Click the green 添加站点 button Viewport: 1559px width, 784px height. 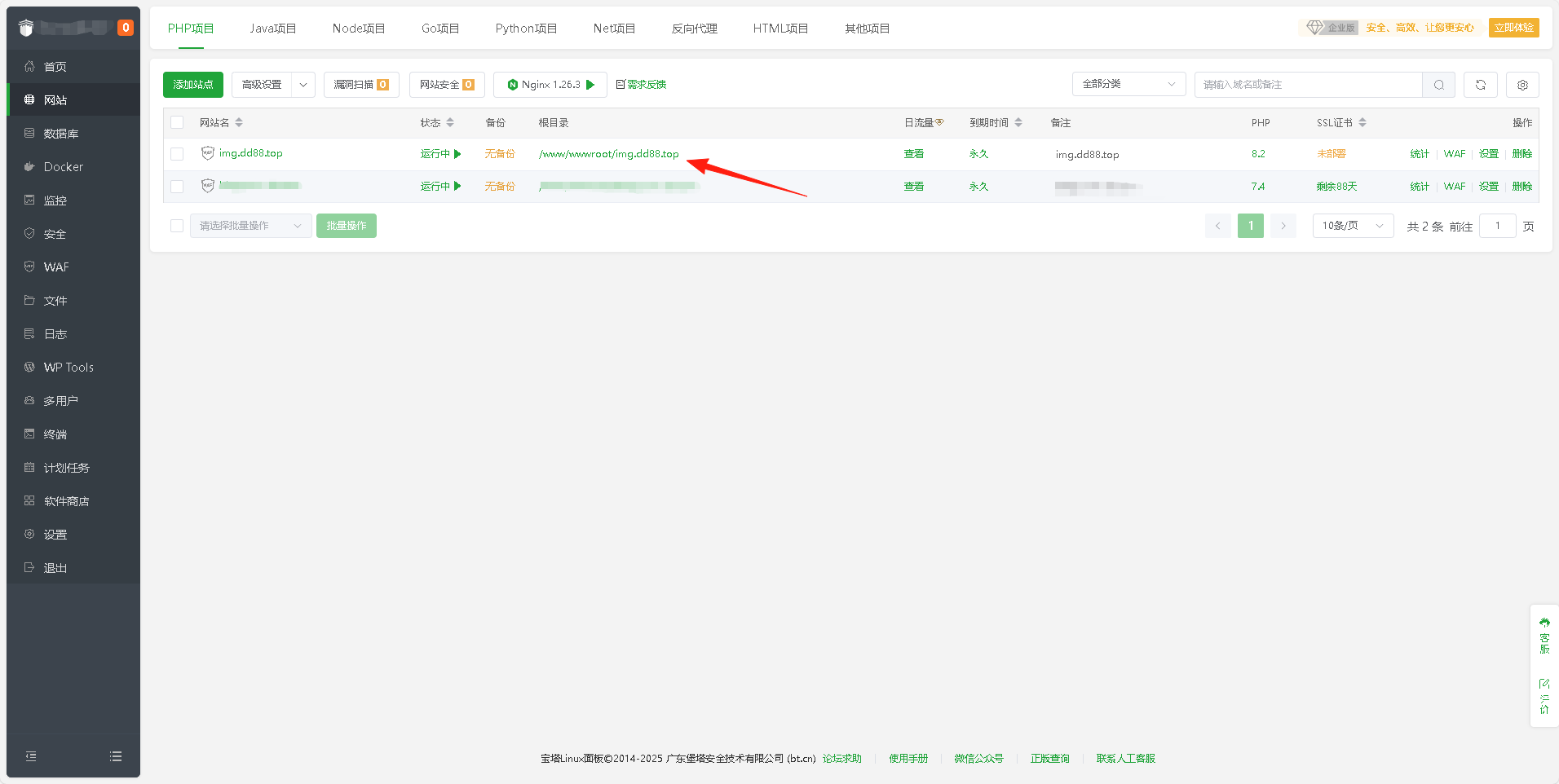tap(193, 85)
